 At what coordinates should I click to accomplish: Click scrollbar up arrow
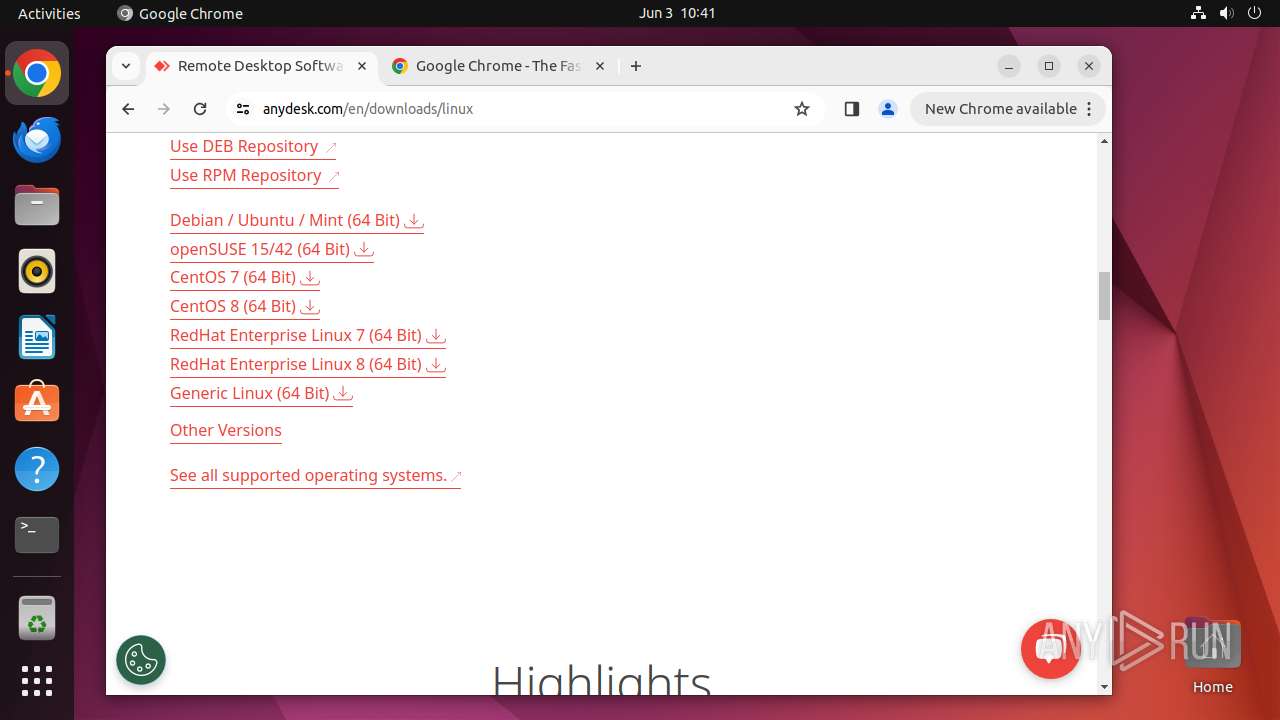(1104, 141)
